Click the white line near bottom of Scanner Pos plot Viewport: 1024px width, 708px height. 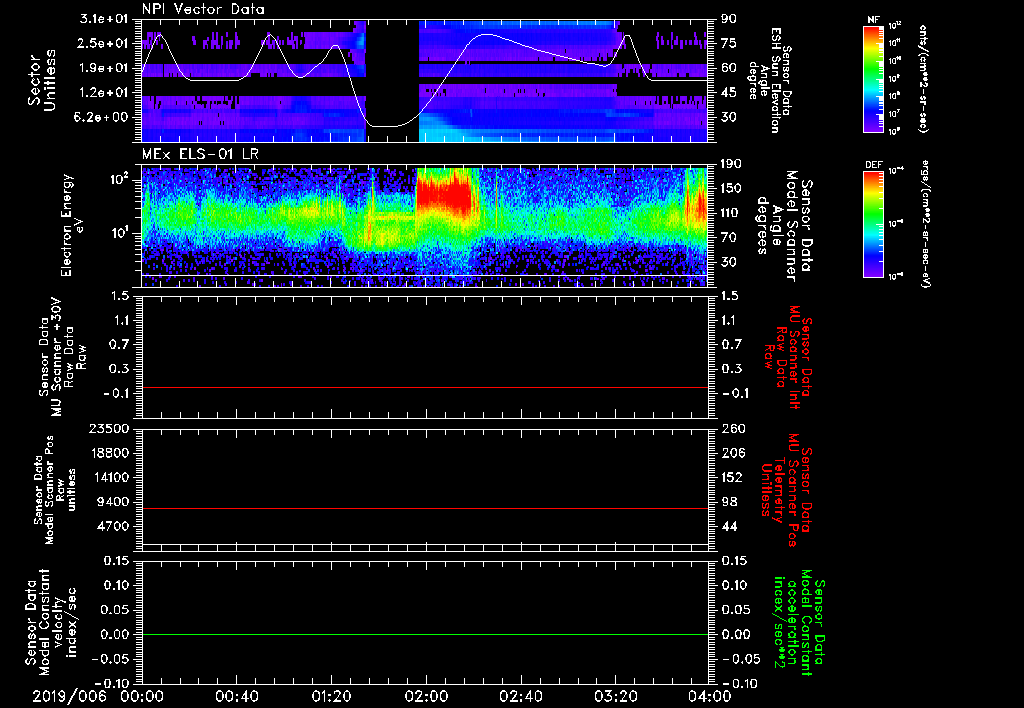[x=425, y=544]
